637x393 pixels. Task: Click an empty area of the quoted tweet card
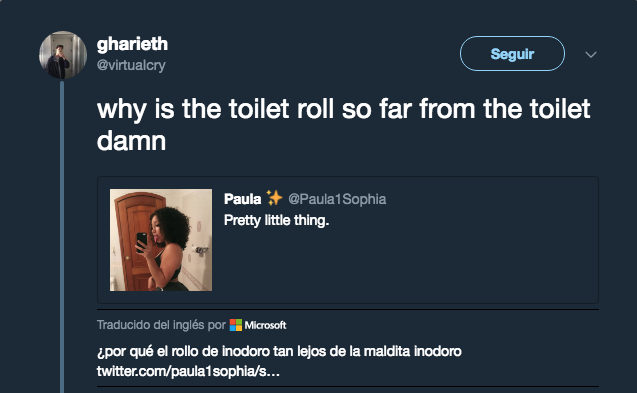pyautogui.click(x=406, y=264)
